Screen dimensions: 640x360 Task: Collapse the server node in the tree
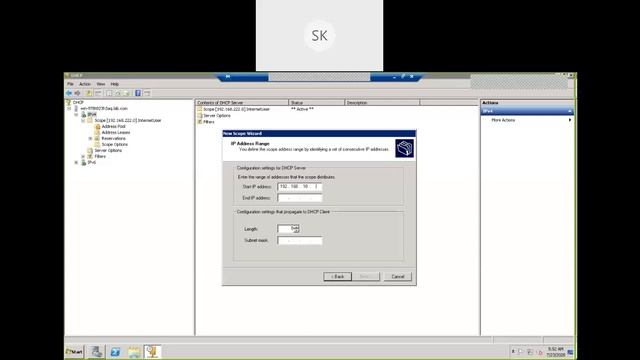pyautogui.click(x=69, y=109)
